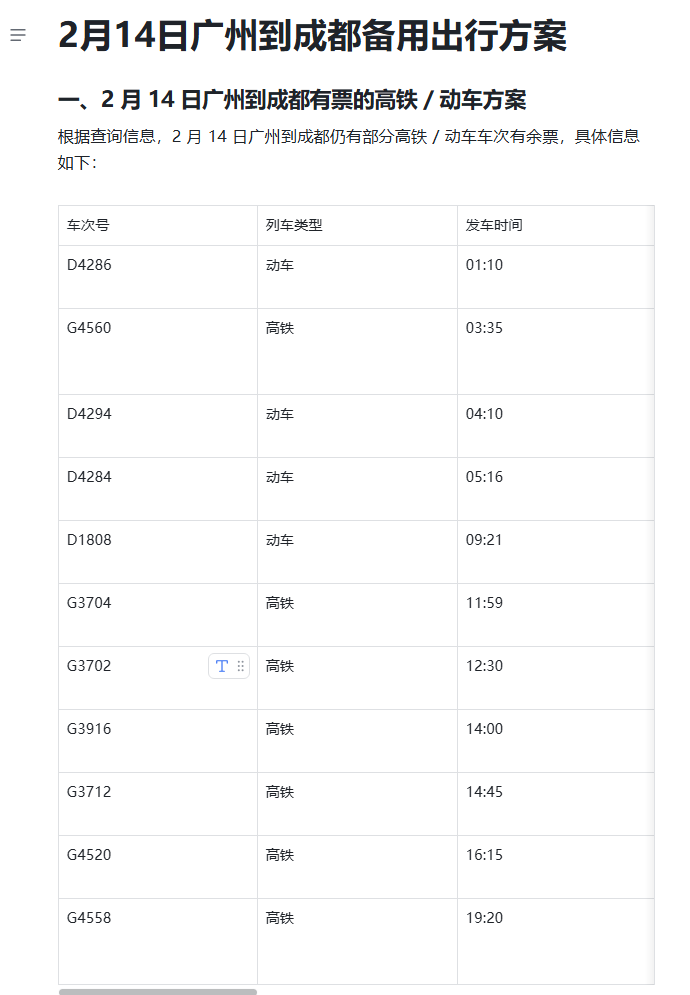Select the G4520 train number cell
This screenshot has width=690, height=995.
coord(89,855)
